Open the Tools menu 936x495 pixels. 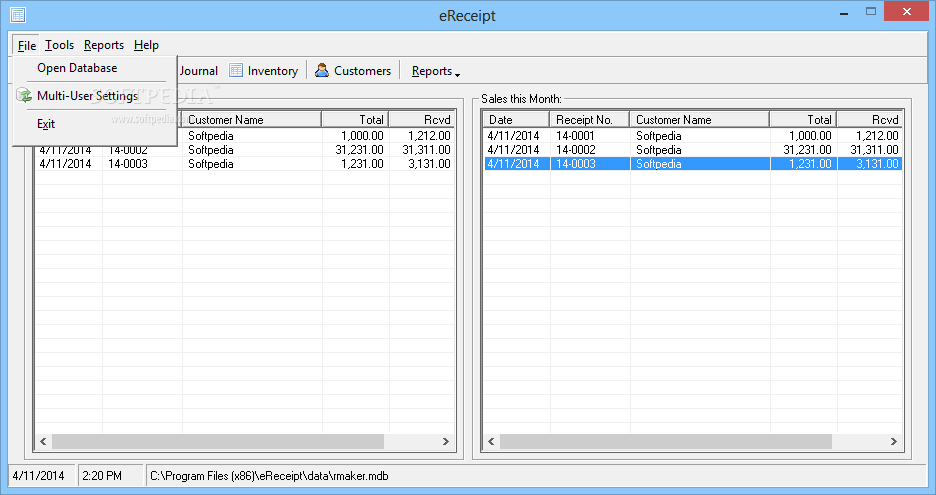[x=59, y=45]
